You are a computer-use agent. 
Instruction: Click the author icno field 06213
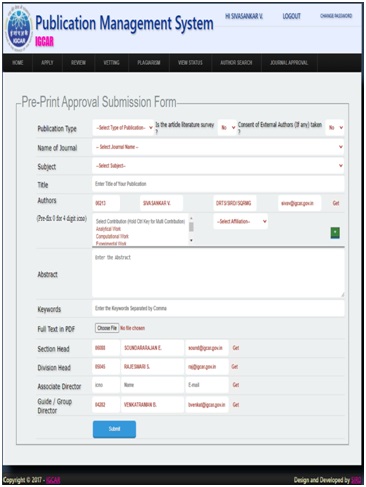tap(106, 203)
